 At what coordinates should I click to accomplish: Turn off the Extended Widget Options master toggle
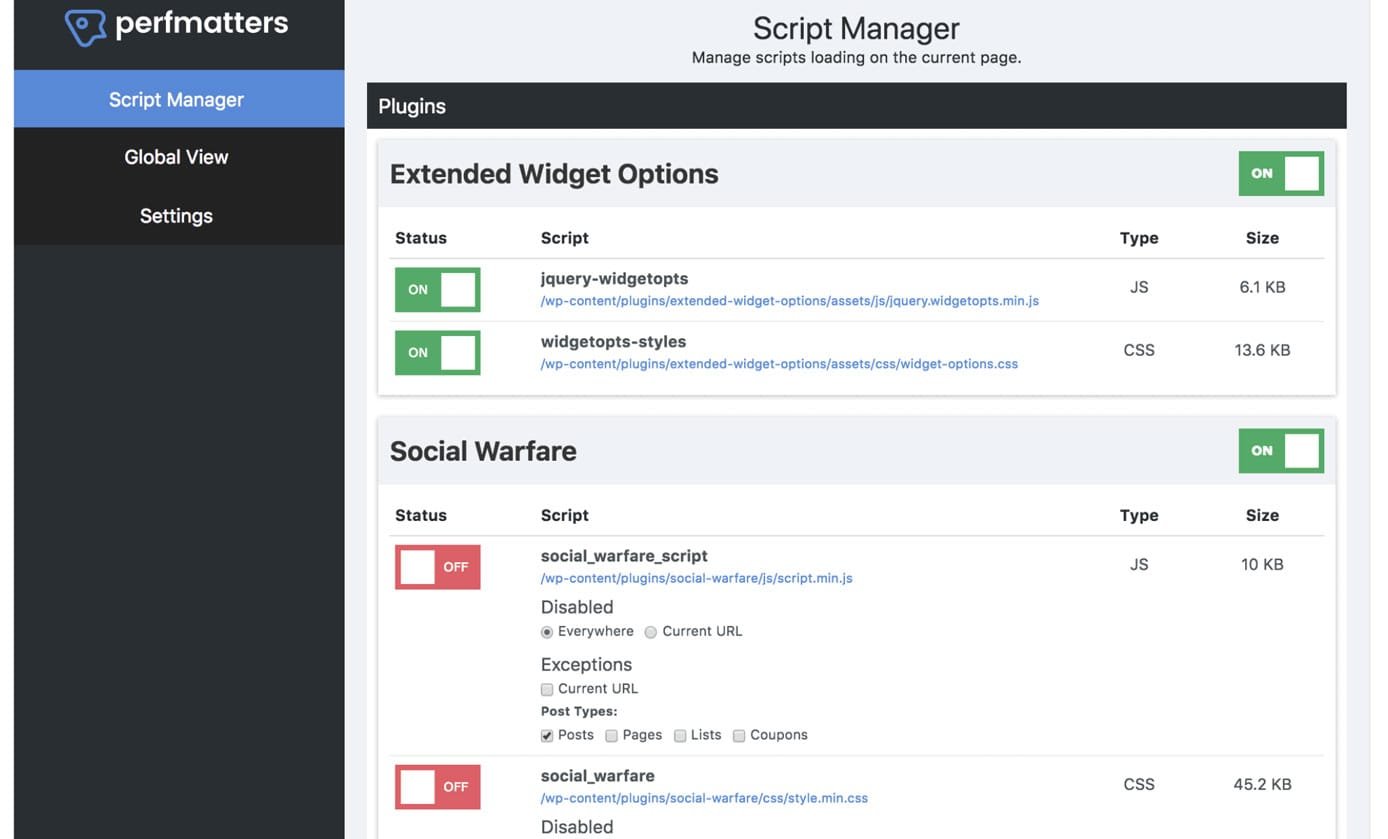pyautogui.click(x=1281, y=172)
